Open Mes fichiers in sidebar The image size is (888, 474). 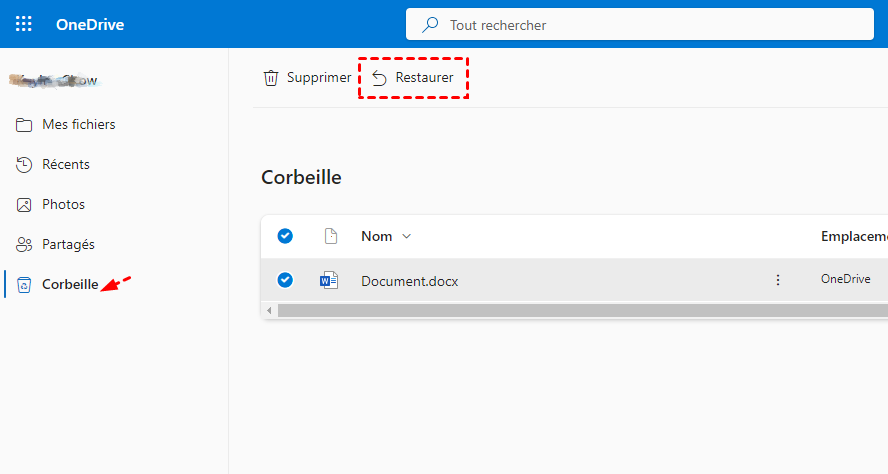(78, 125)
